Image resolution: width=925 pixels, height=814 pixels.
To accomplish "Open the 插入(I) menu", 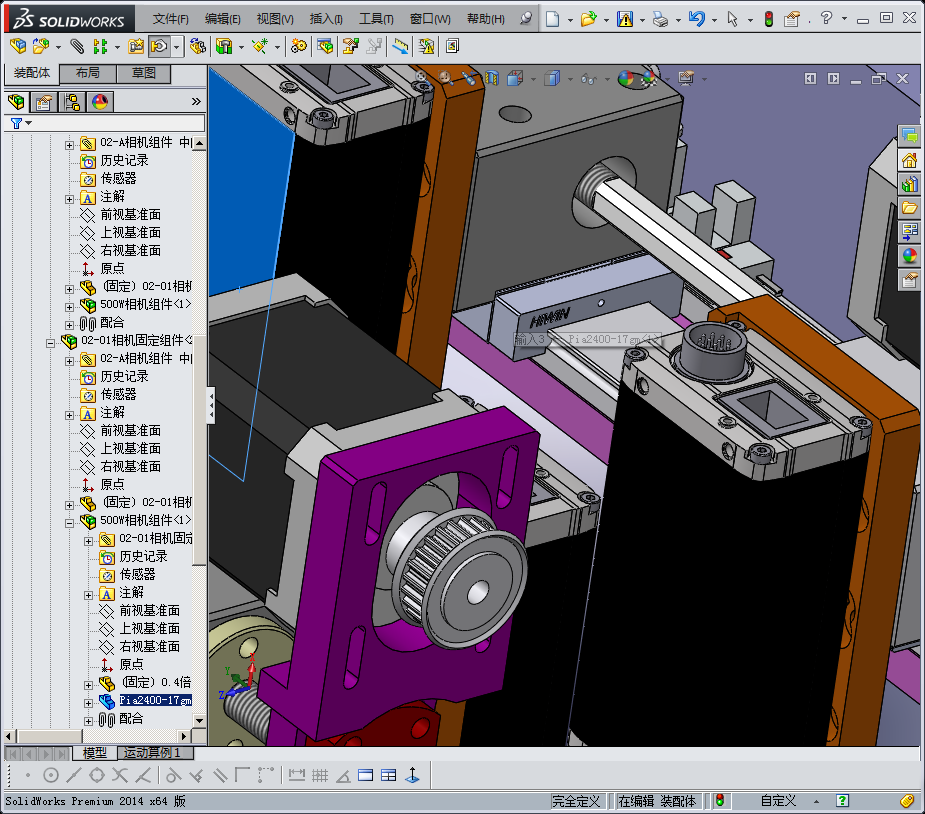I will 326,19.
